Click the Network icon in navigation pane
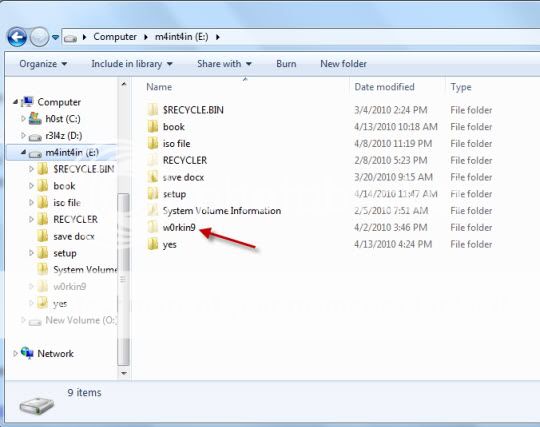540x427 pixels. tap(28, 353)
